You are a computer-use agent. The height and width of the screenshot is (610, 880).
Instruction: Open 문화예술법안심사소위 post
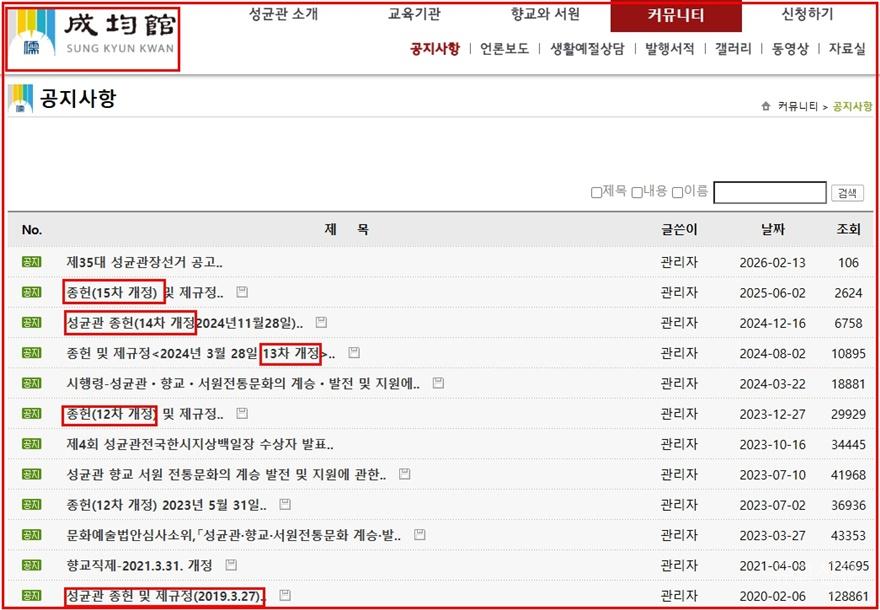coord(233,535)
